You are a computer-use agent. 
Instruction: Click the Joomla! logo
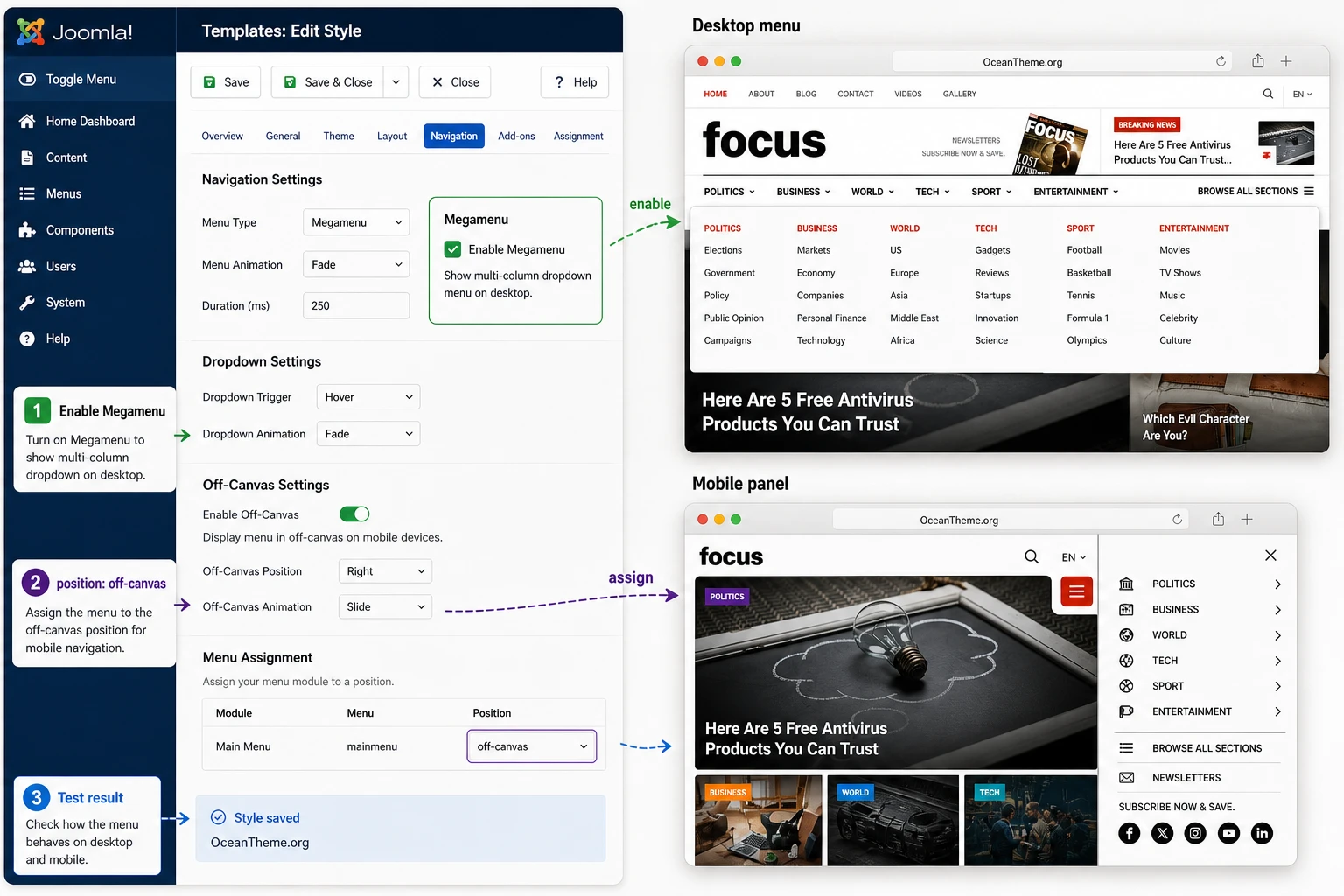click(75, 32)
